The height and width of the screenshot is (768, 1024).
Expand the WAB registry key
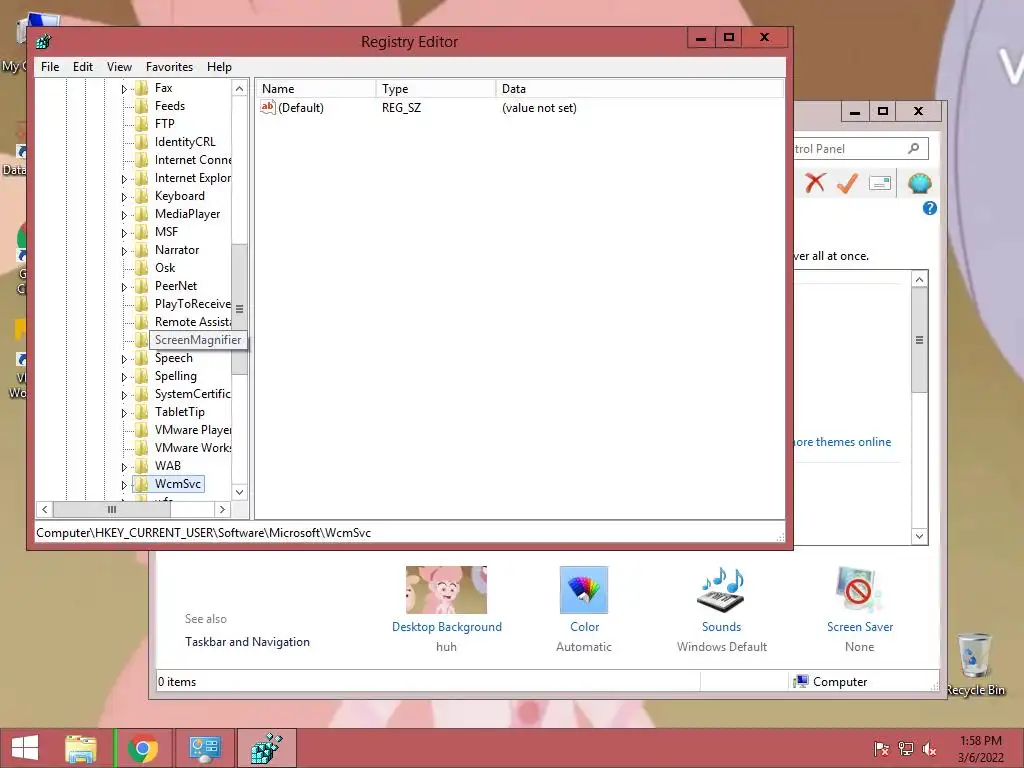(124, 467)
